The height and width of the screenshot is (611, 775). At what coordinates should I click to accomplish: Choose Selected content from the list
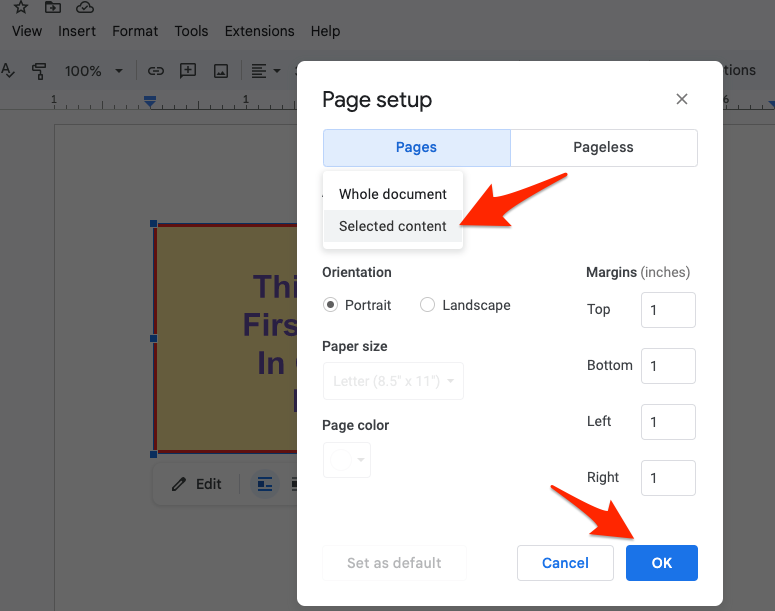[393, 226]
